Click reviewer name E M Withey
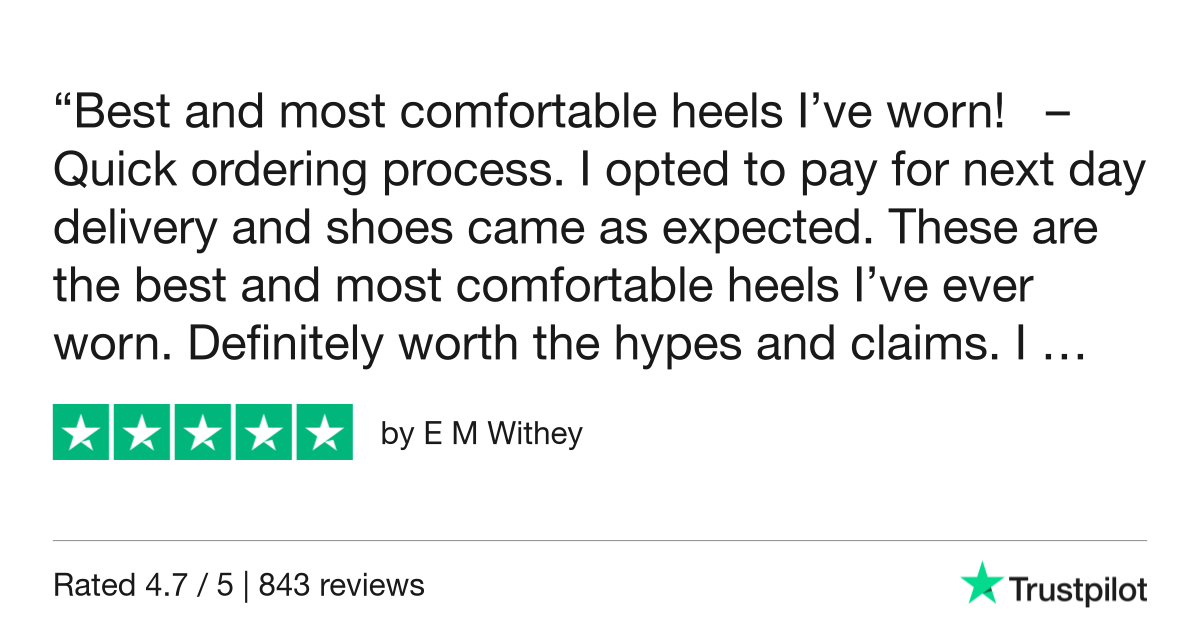1200x627 pixels. point(482,435)
